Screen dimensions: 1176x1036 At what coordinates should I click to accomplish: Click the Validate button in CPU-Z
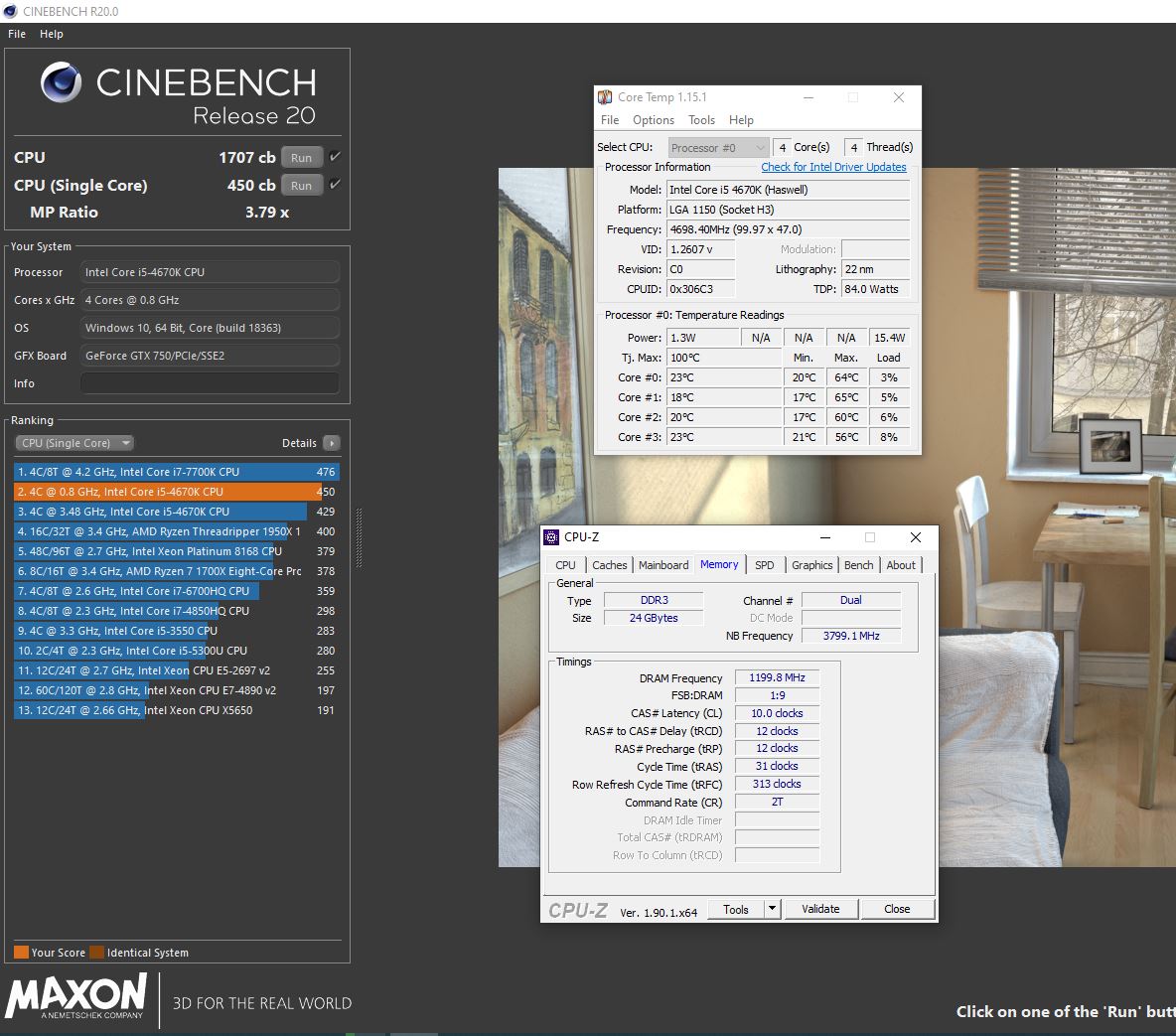click(x=820, y=909)
